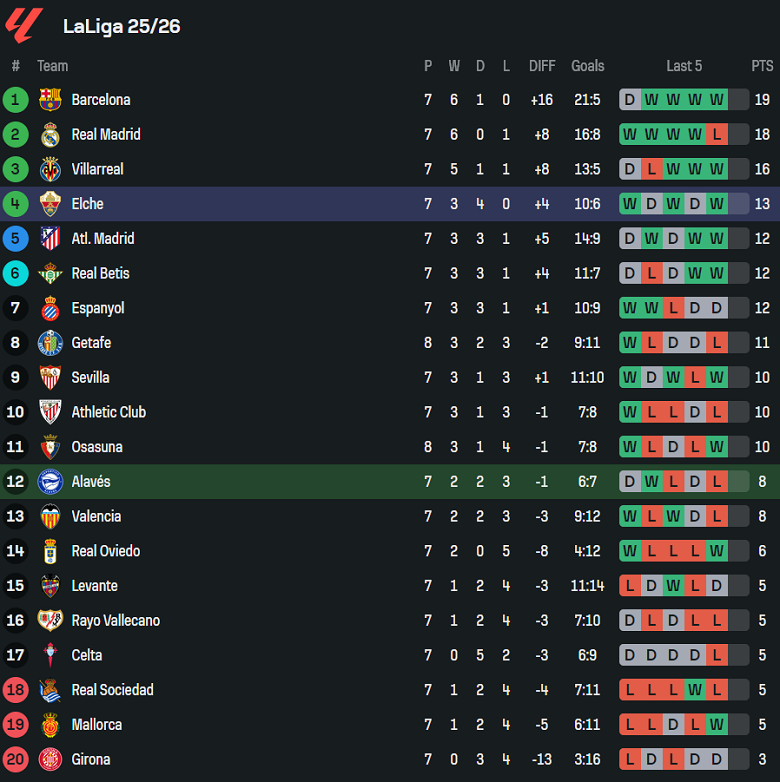Sort table by PTS column header
Image resolution: width=780 pixels, height=782 pixels.
pyautogui.click(x=762, y=66)
